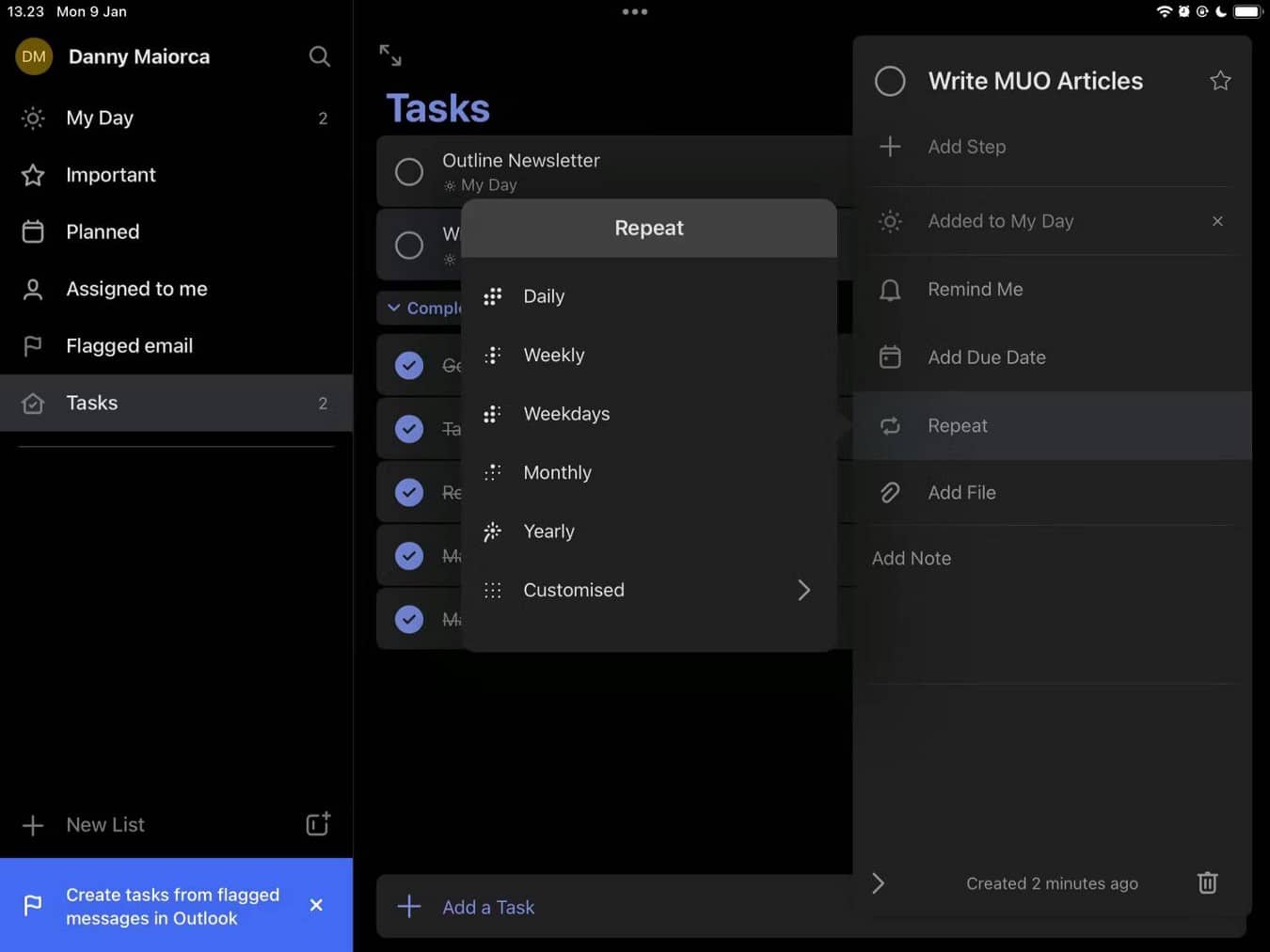Click the Add Step button
This screenshot has height=952, width=1270.
tap(966, 147)
